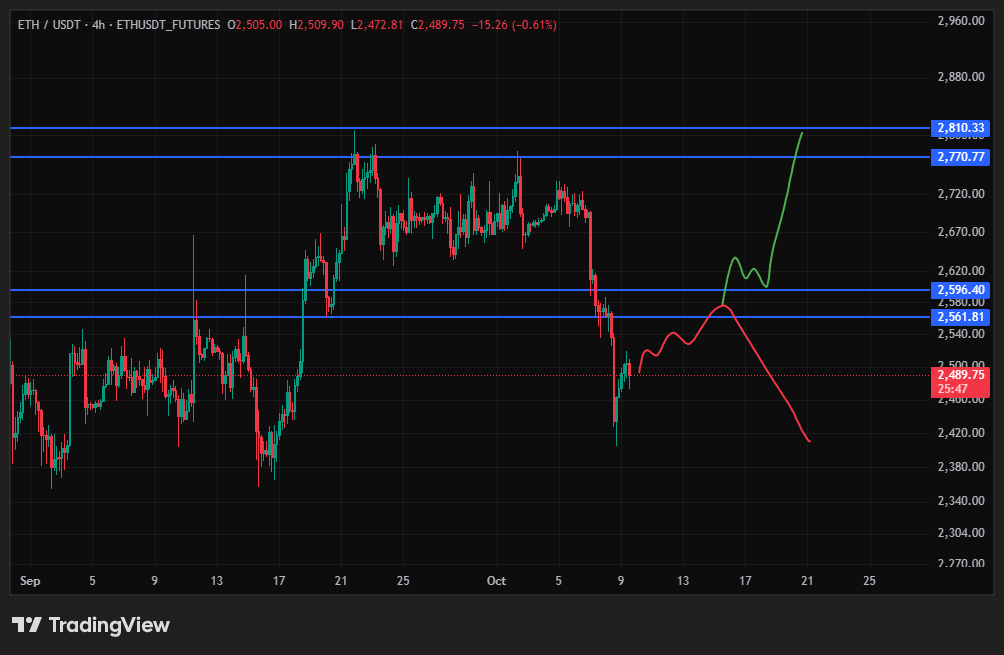Click the 25:47 candle countdown timer
Viewport: 1004px width, 655px height.
click(953, 389)
